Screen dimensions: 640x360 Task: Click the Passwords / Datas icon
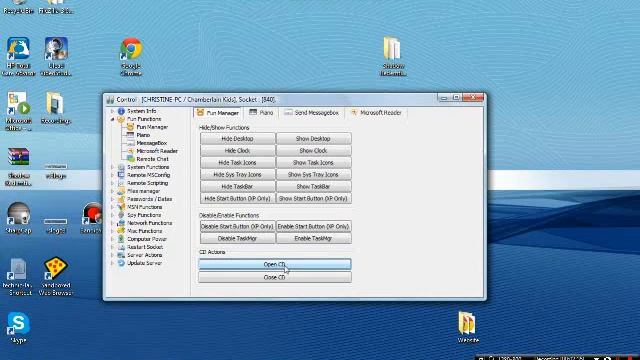121,199
